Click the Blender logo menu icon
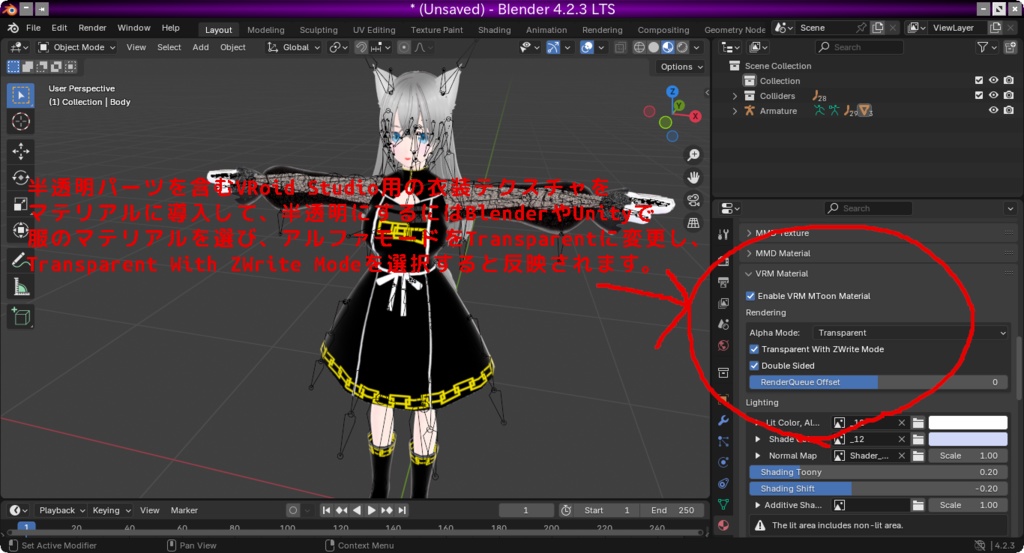This screenshot has width=1024, height=553. pyautogui.click(x=12, y=28)
